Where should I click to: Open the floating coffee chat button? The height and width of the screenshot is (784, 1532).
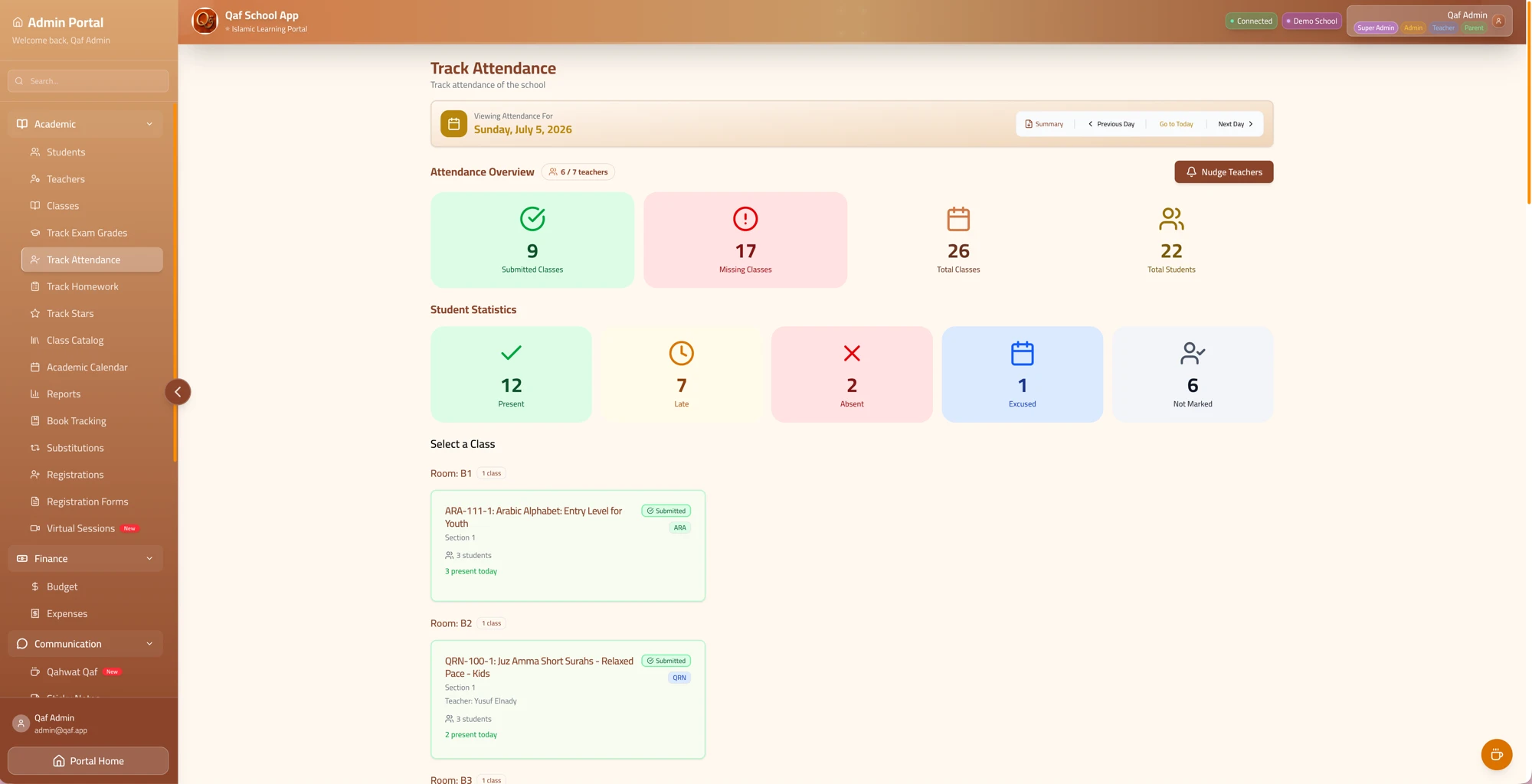coord(1497,754)
